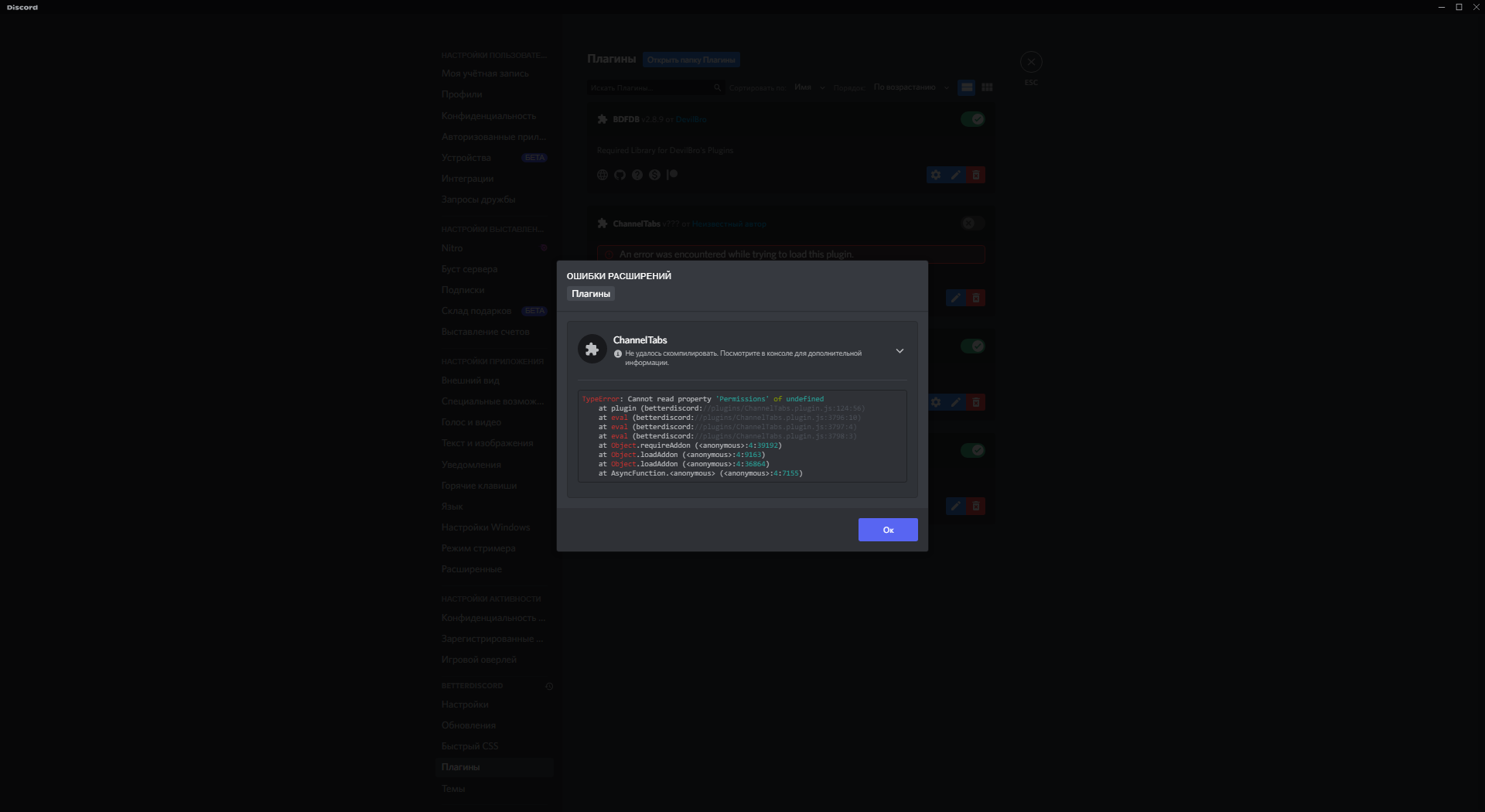This screenshot has width=1485, height=812.
Task: Open settings gear of plugin below ChannelTabs
Action: pos(936,402)
